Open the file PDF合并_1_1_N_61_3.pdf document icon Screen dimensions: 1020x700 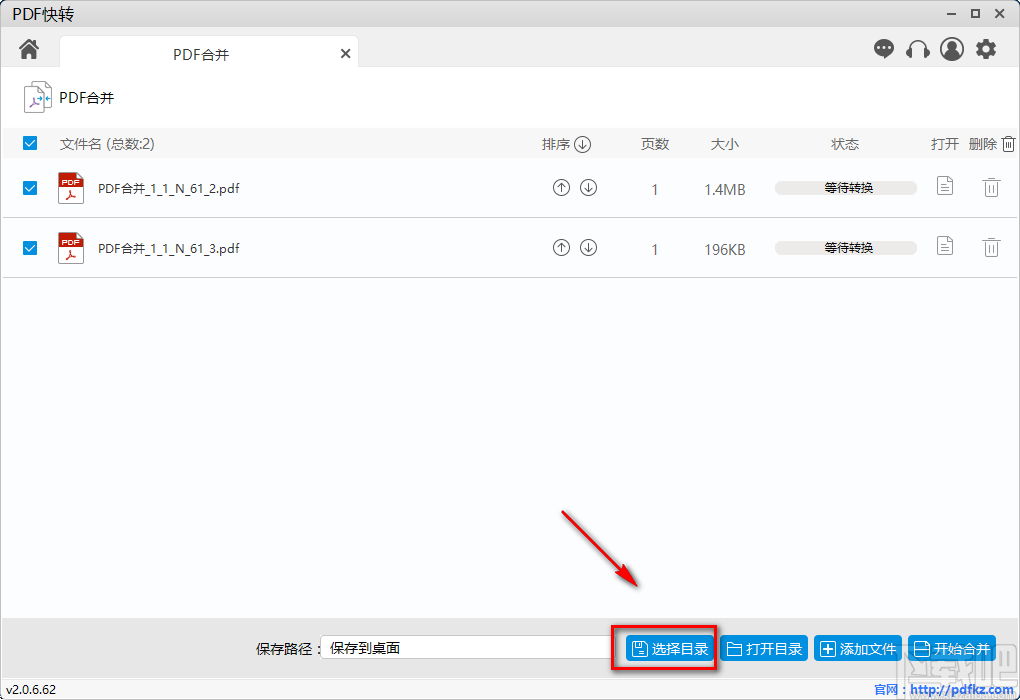(945, 246)
